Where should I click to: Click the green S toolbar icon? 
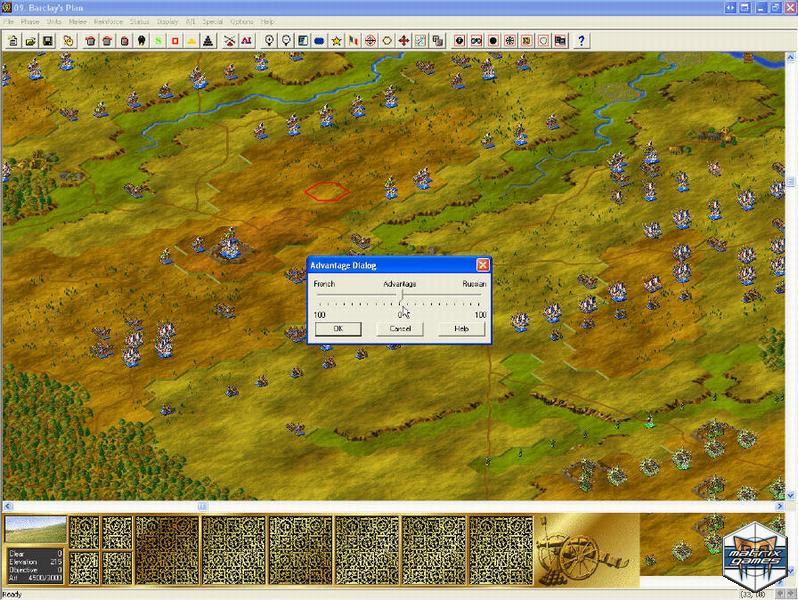coord(158,41)
